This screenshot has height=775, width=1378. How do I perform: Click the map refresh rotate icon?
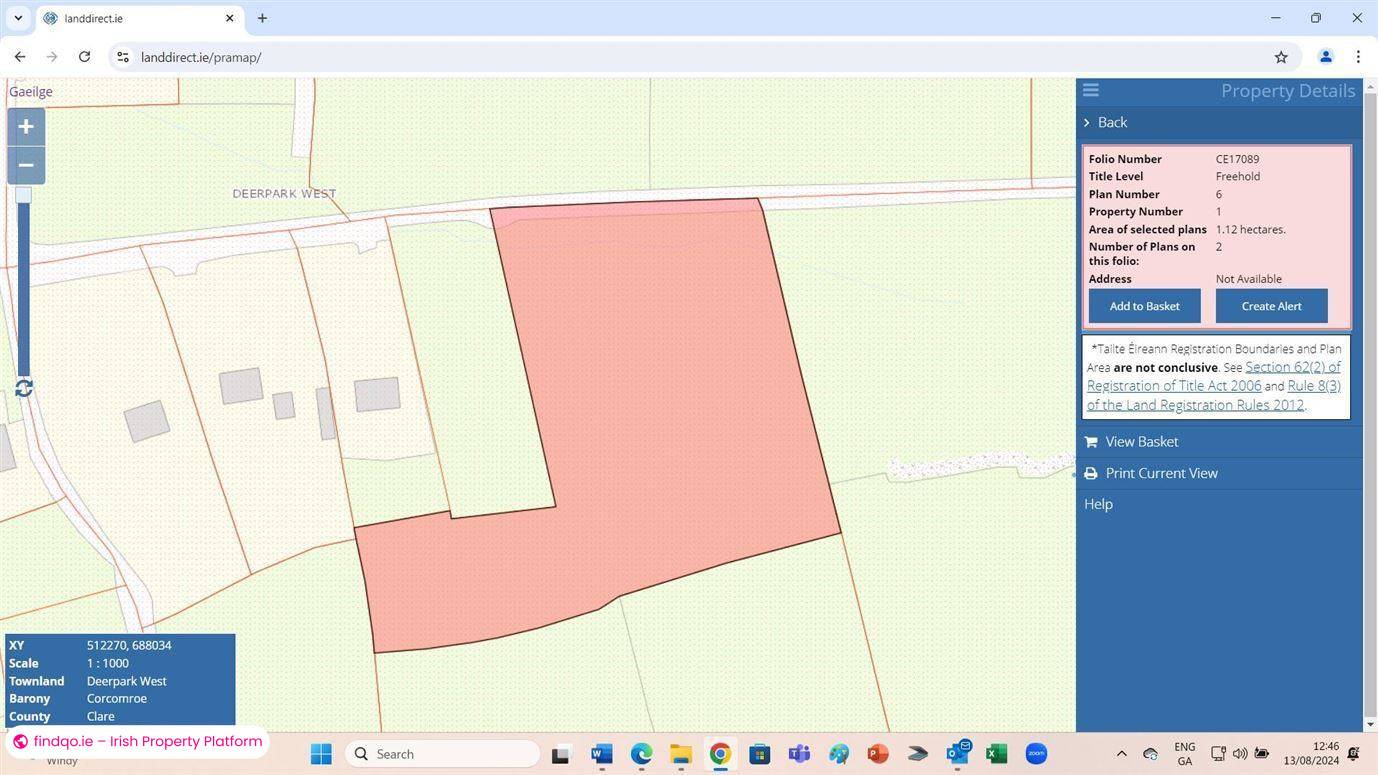click(24, 388)
